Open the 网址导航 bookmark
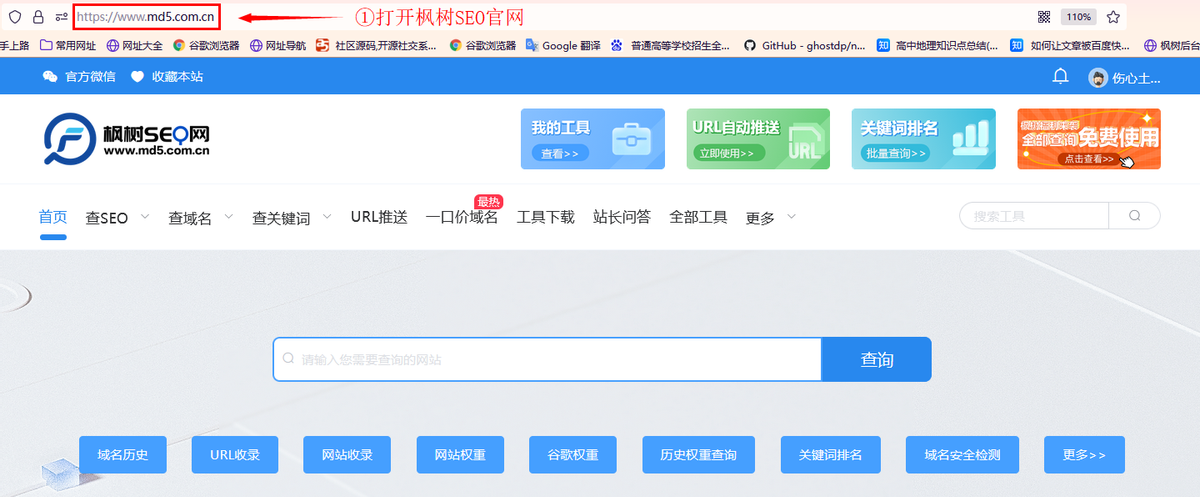The image size is (1200, 497). 278,45
